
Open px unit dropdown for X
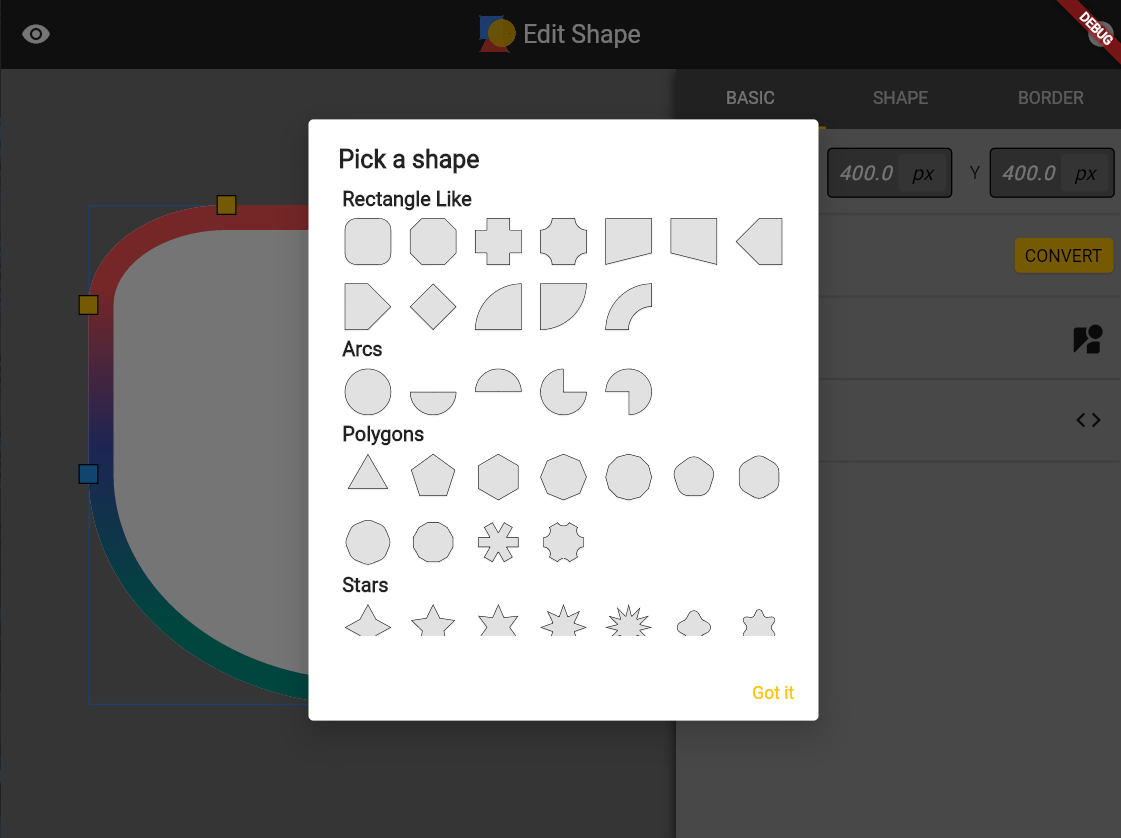pyautogui.click(x=923, y=173)
